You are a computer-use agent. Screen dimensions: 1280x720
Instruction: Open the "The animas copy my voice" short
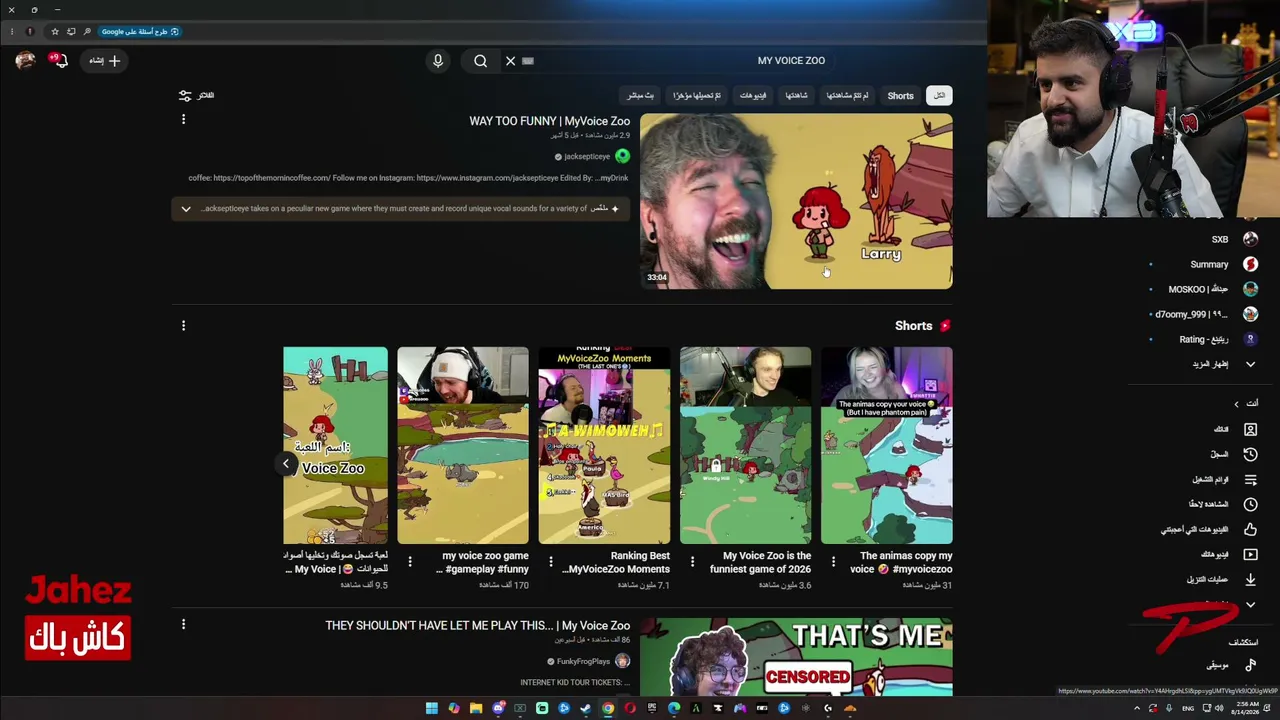point(886,445)
